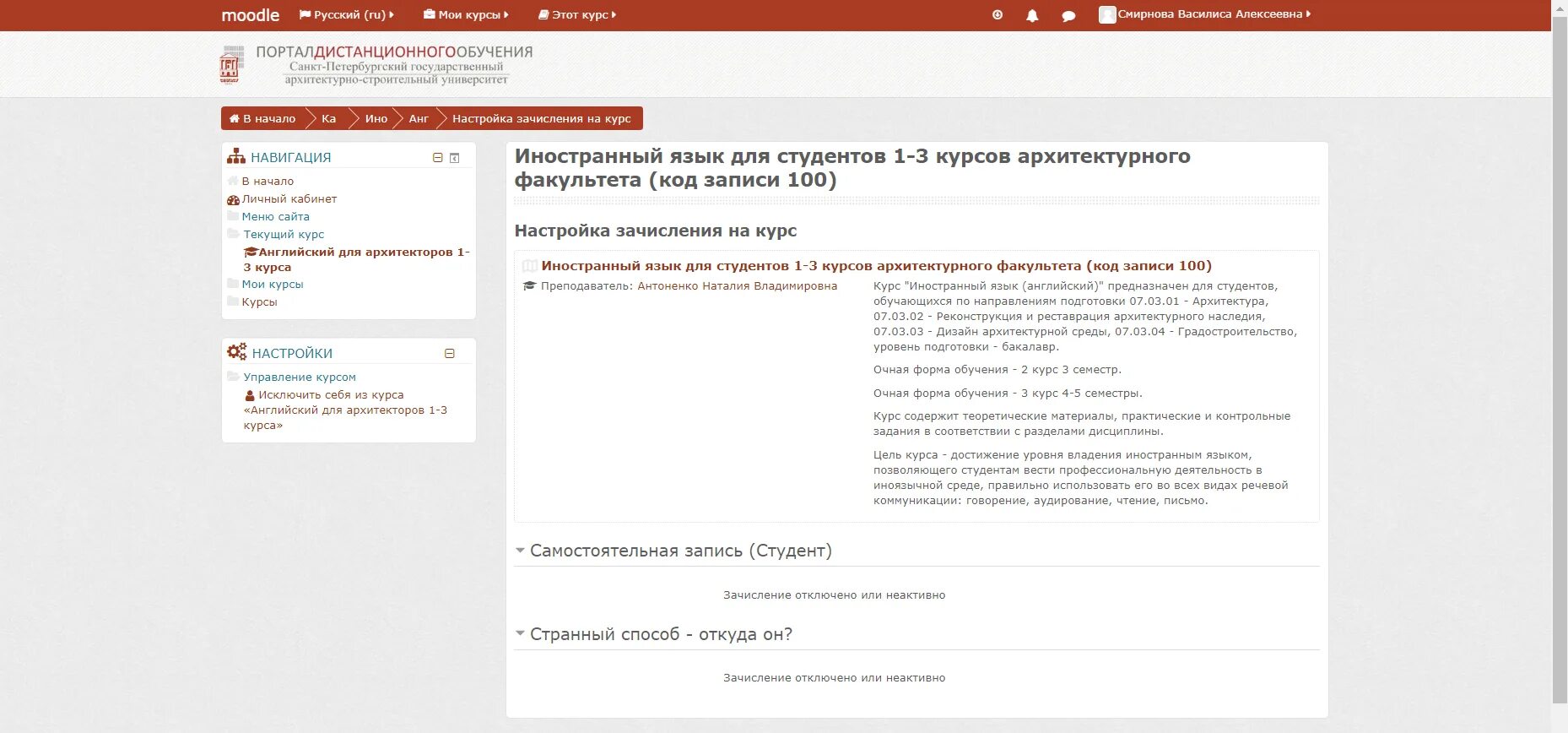Open user menu Смирнова Василиса Алексеевна
This screenshot has width=1568, height=733.
pyautogui.click(x=1214, y=14)
